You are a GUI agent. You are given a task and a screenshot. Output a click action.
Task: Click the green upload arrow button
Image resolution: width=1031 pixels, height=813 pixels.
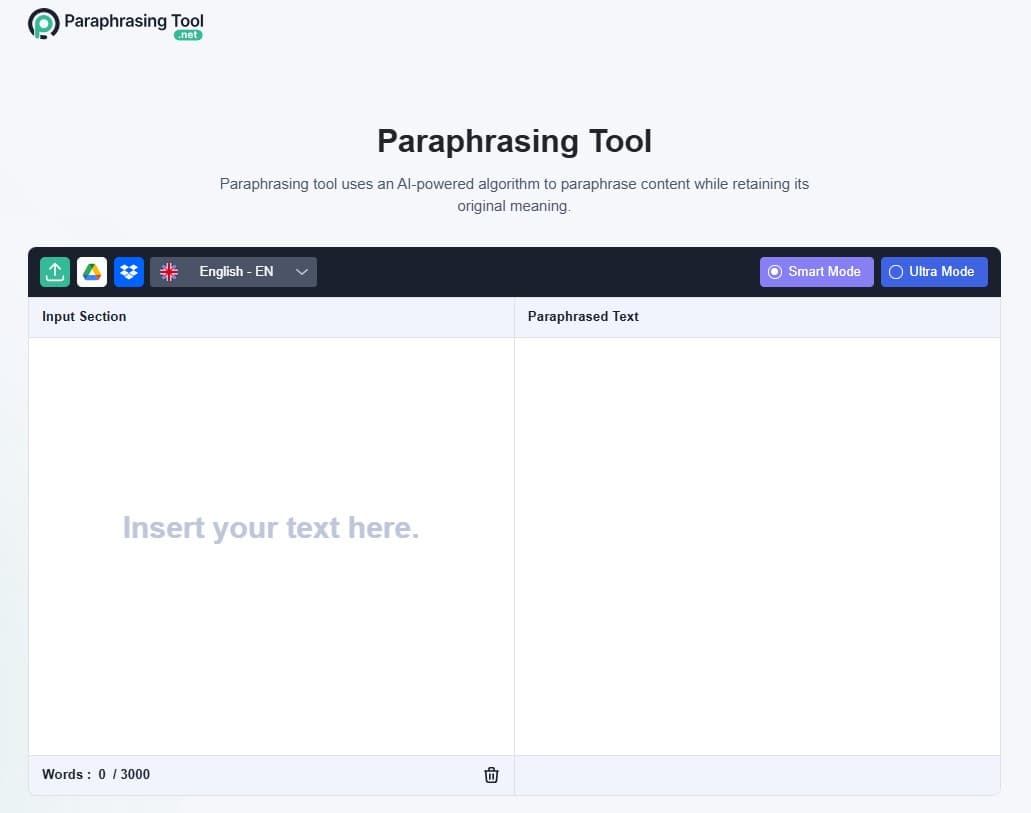[55, 271]
